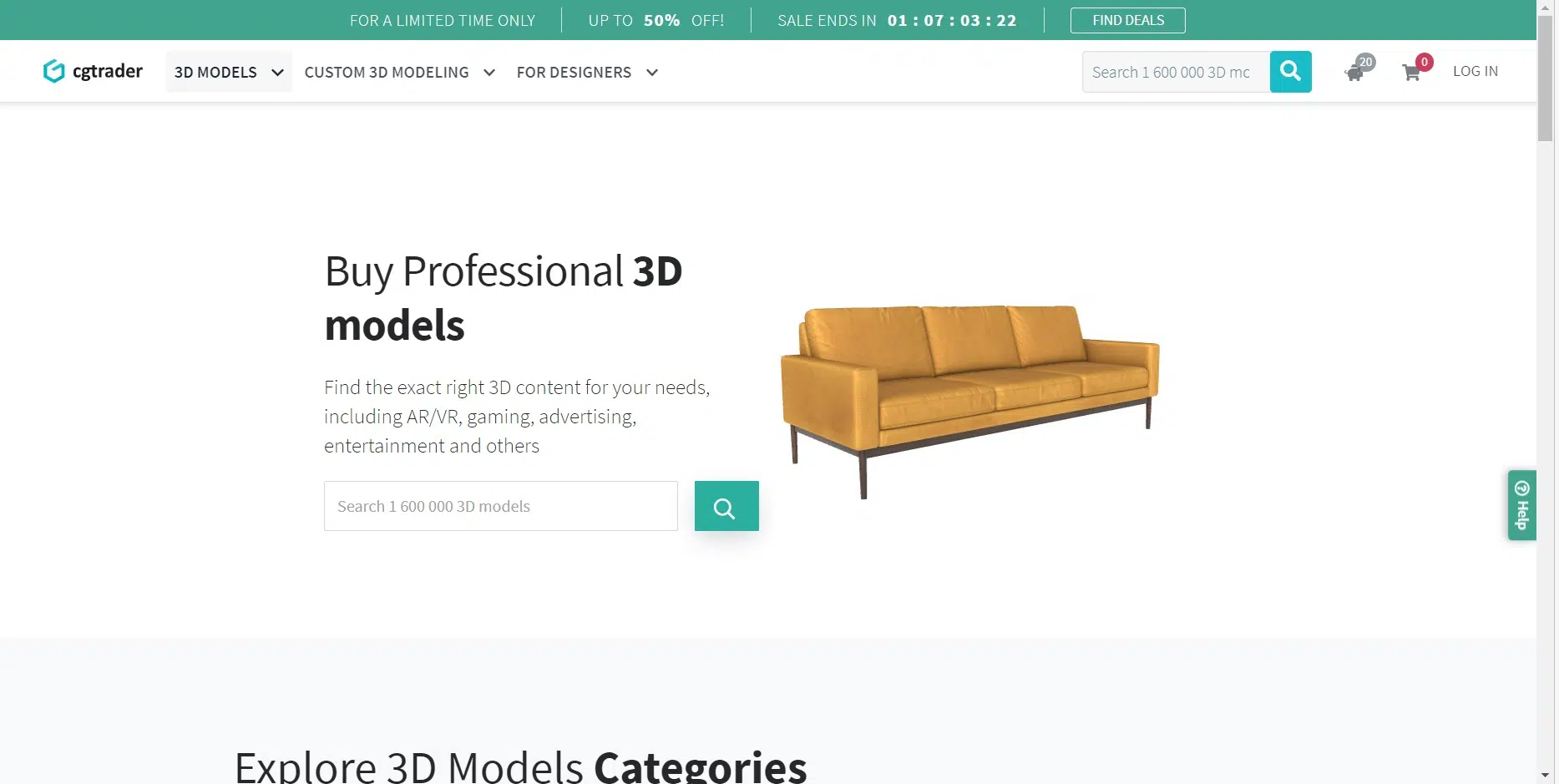This screenshot has width=1559, height=784.
Task: Click the cgtrader logo icon
Action: 54,72
